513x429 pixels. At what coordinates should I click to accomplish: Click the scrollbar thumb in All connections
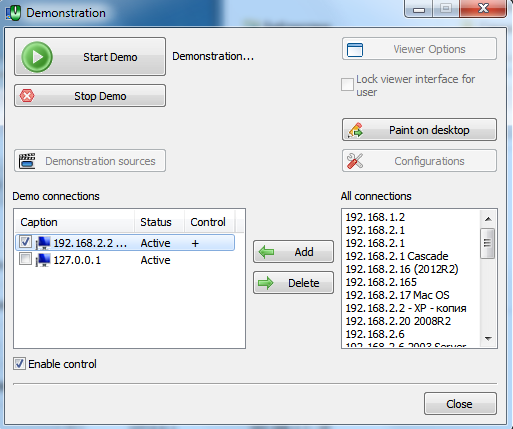(x=488, y=243)
